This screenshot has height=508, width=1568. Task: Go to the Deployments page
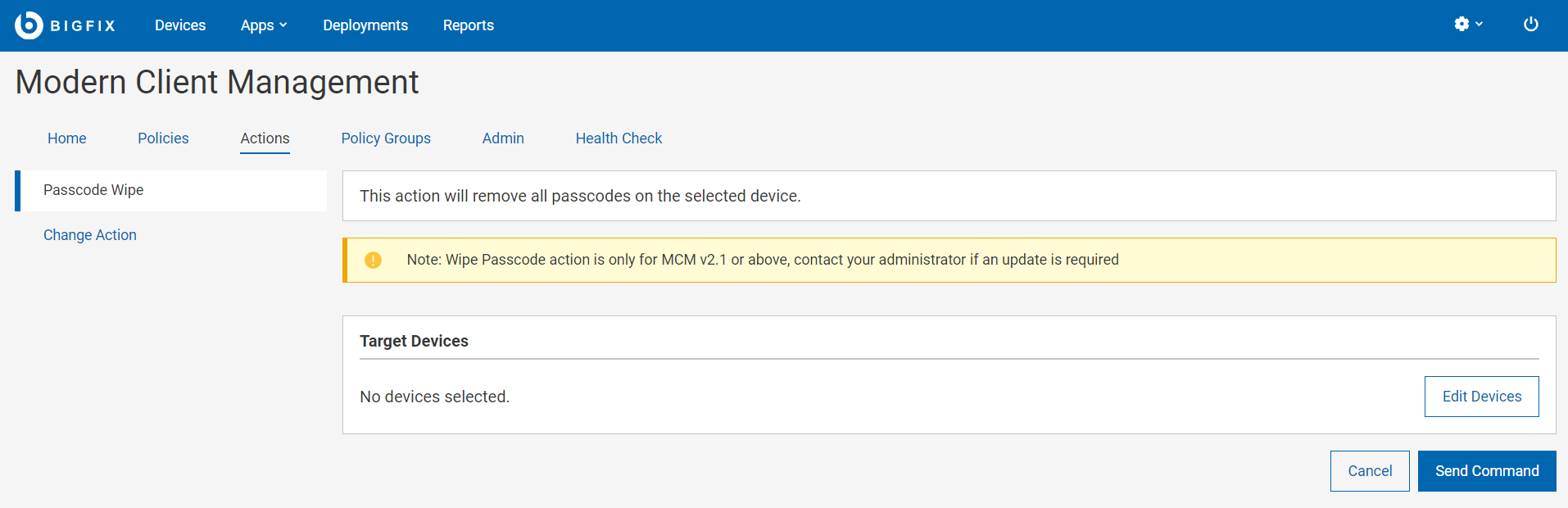[x=365, y=25]
